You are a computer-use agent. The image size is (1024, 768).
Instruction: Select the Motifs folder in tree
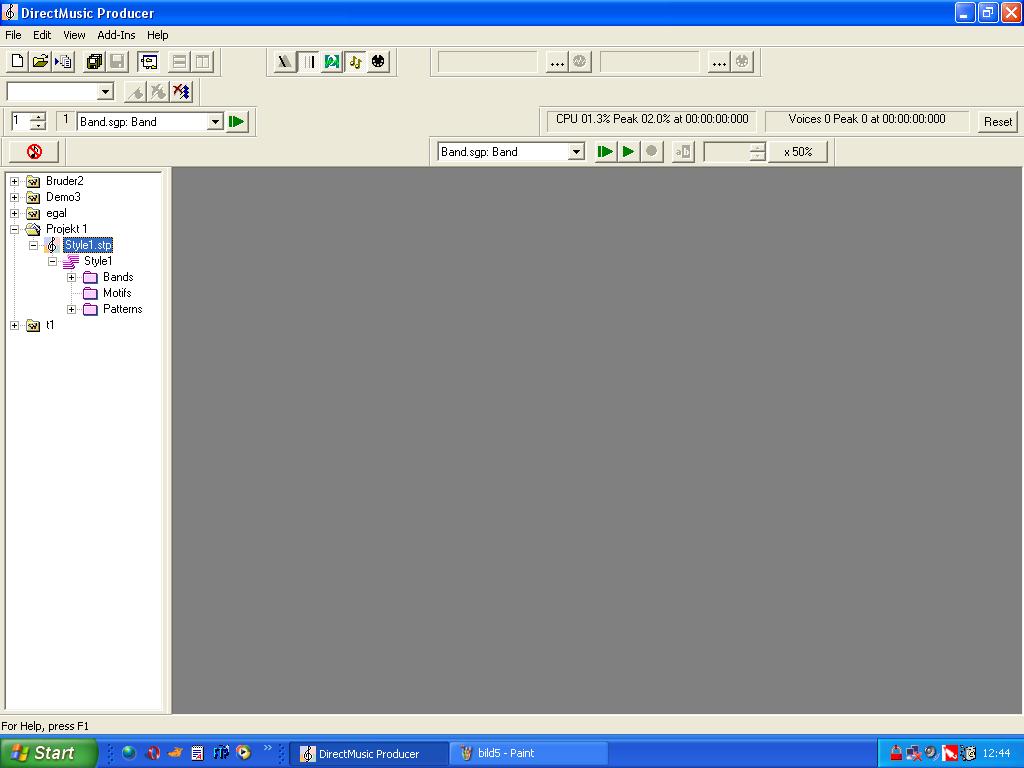pyautogui.click(x=116, y=293)
